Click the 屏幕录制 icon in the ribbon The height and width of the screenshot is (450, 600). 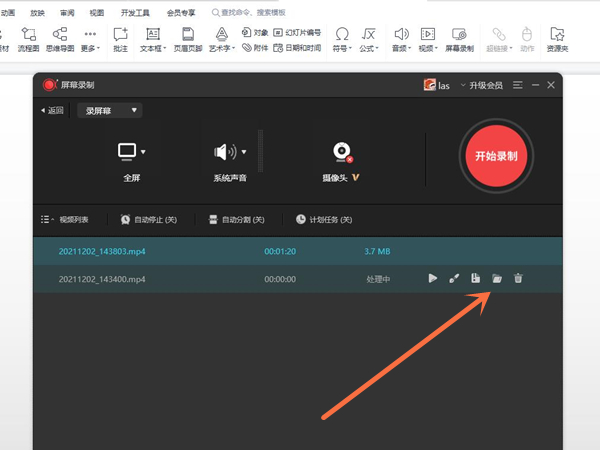[461, 39]
